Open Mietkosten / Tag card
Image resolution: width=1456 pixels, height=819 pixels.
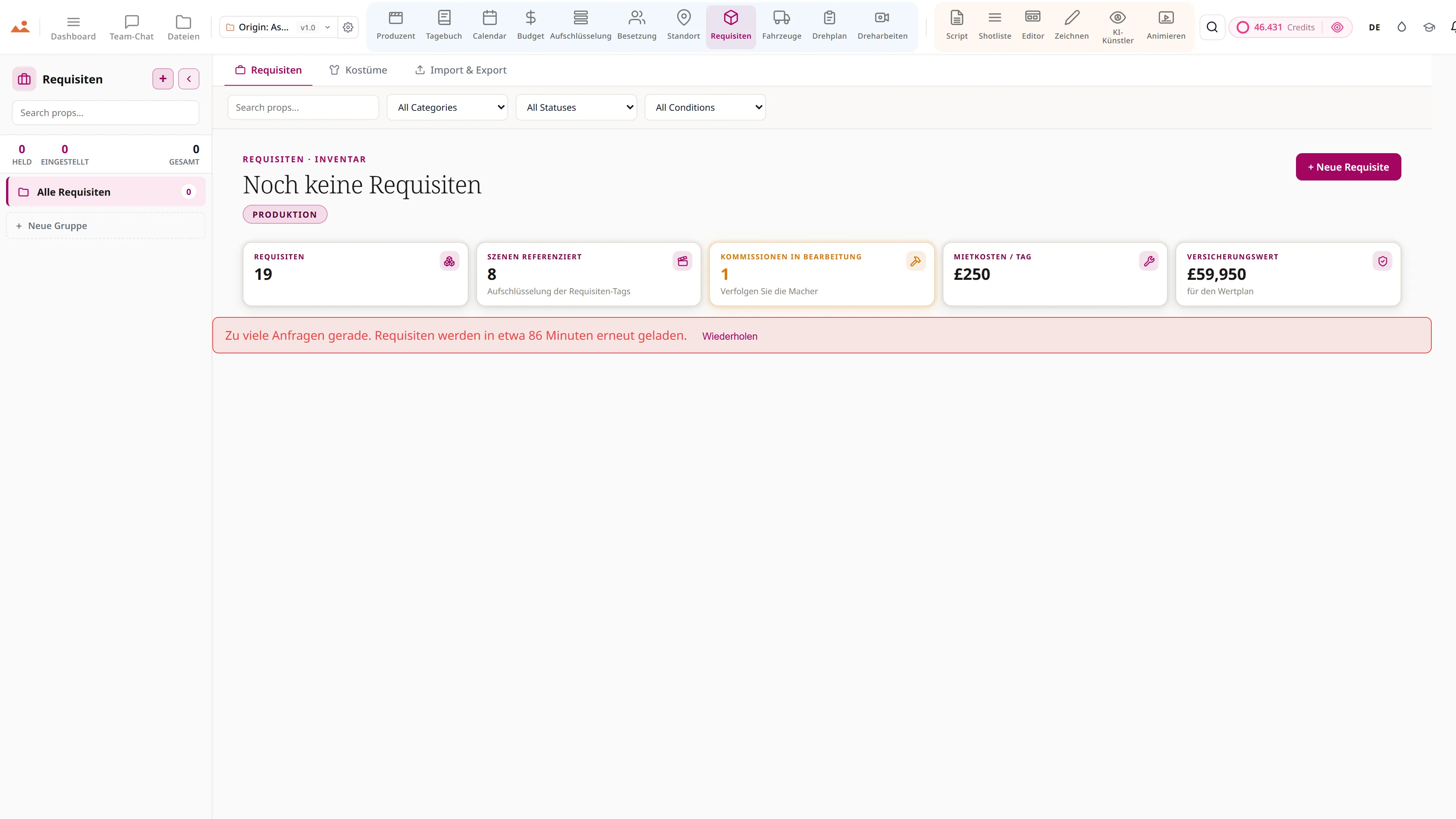(1055, 274)
